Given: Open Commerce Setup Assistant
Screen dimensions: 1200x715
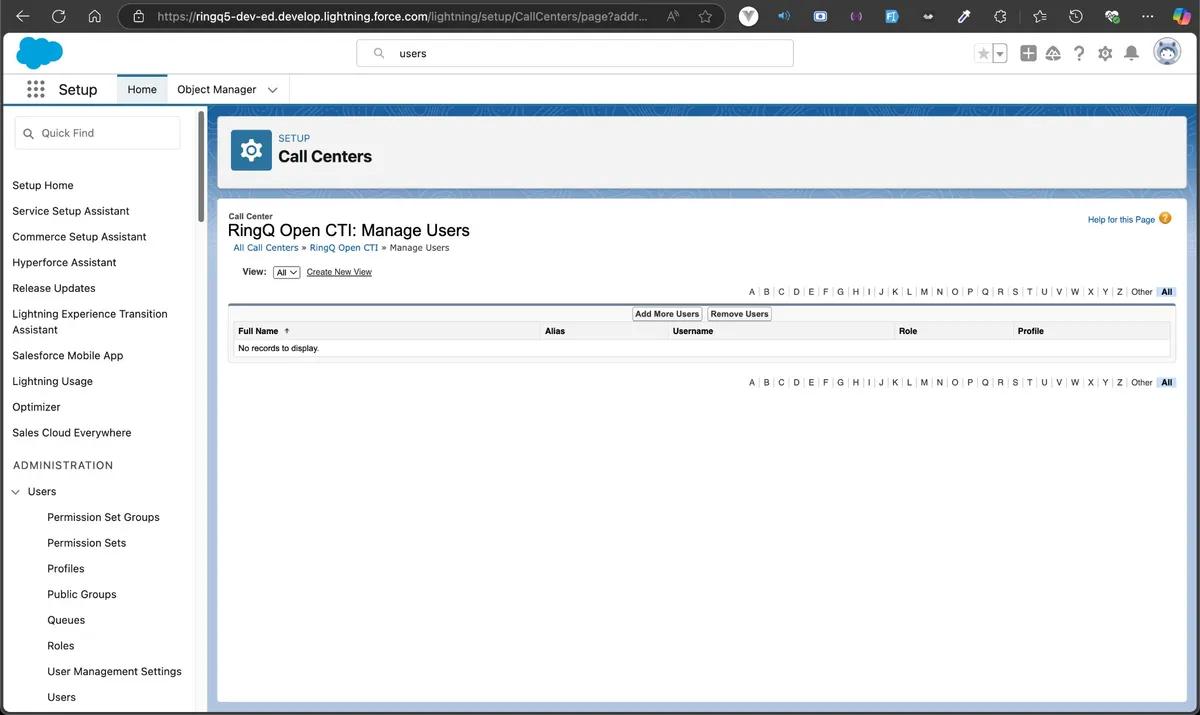Looking at the screenshot, I should (79, 237).
